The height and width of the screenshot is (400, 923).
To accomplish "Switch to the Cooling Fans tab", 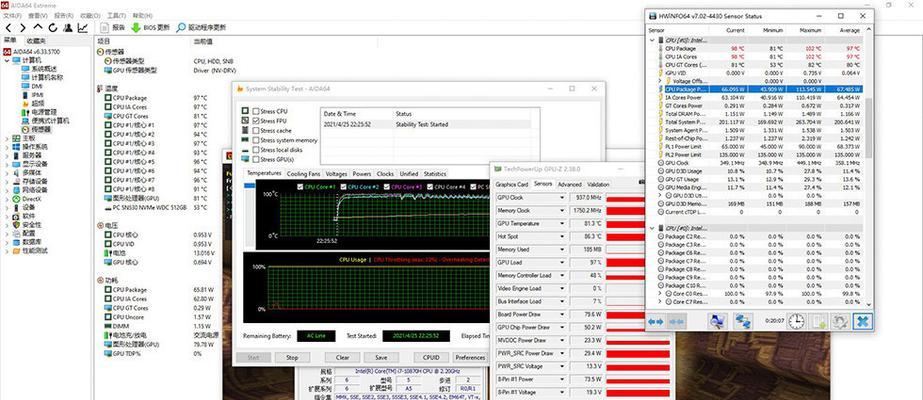I will (x=304, y=174).
